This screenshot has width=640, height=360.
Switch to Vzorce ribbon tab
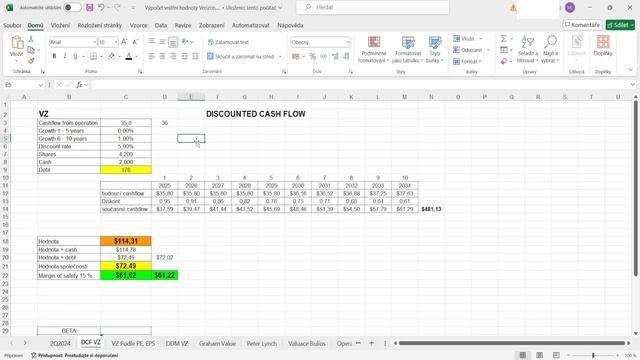[138, 25]
